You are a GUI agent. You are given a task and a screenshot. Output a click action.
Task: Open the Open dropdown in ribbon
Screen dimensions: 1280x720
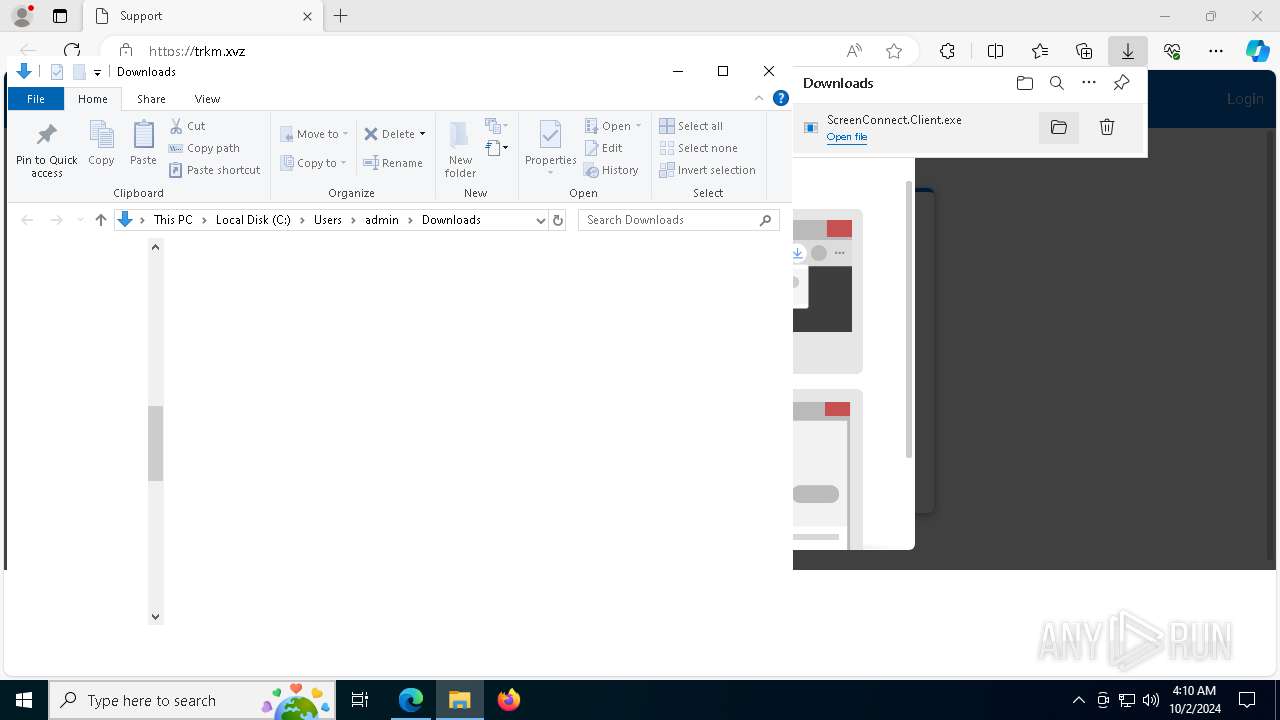pyautogui.click(x=613, y=126)
